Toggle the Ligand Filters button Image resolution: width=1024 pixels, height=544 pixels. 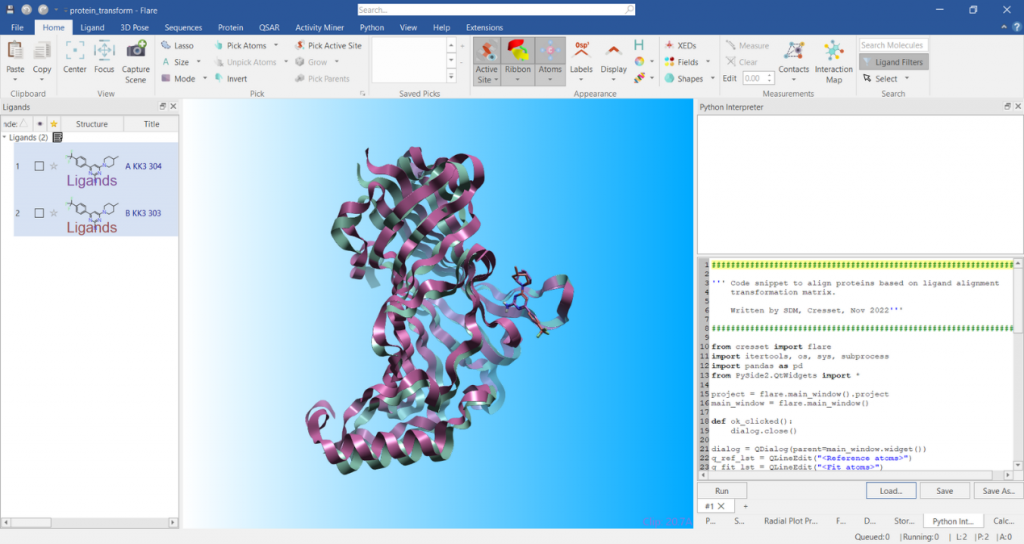(x=893, y=62)
